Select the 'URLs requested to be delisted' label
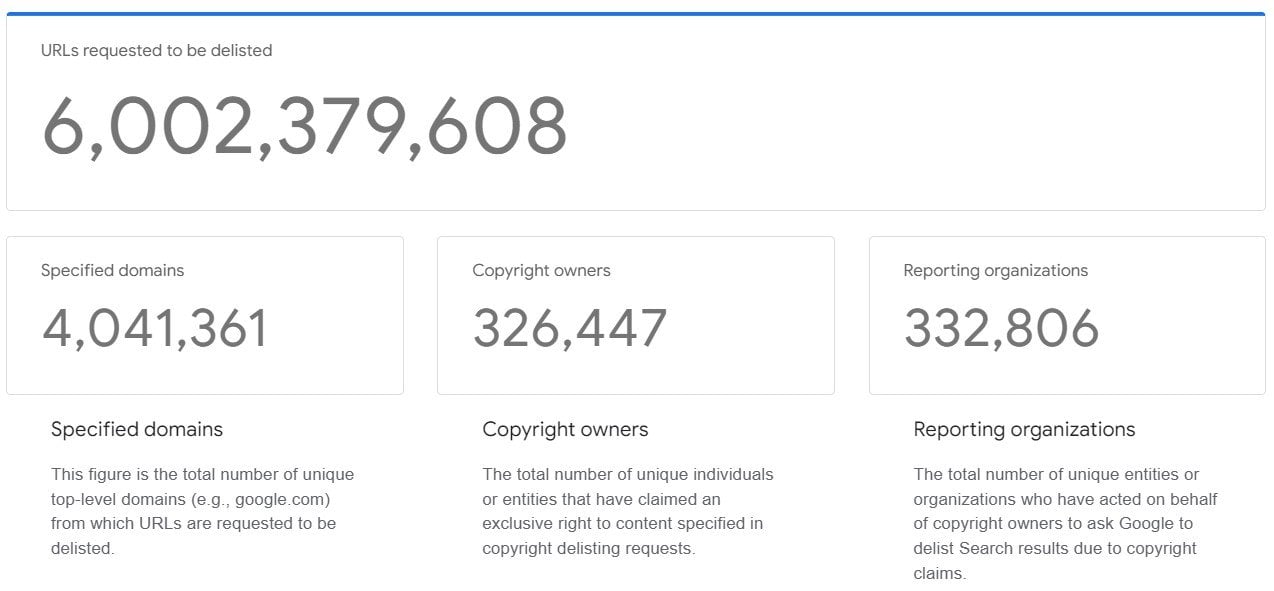The image size is (1274, 591). pyautogui.click(x=156, y=50)
